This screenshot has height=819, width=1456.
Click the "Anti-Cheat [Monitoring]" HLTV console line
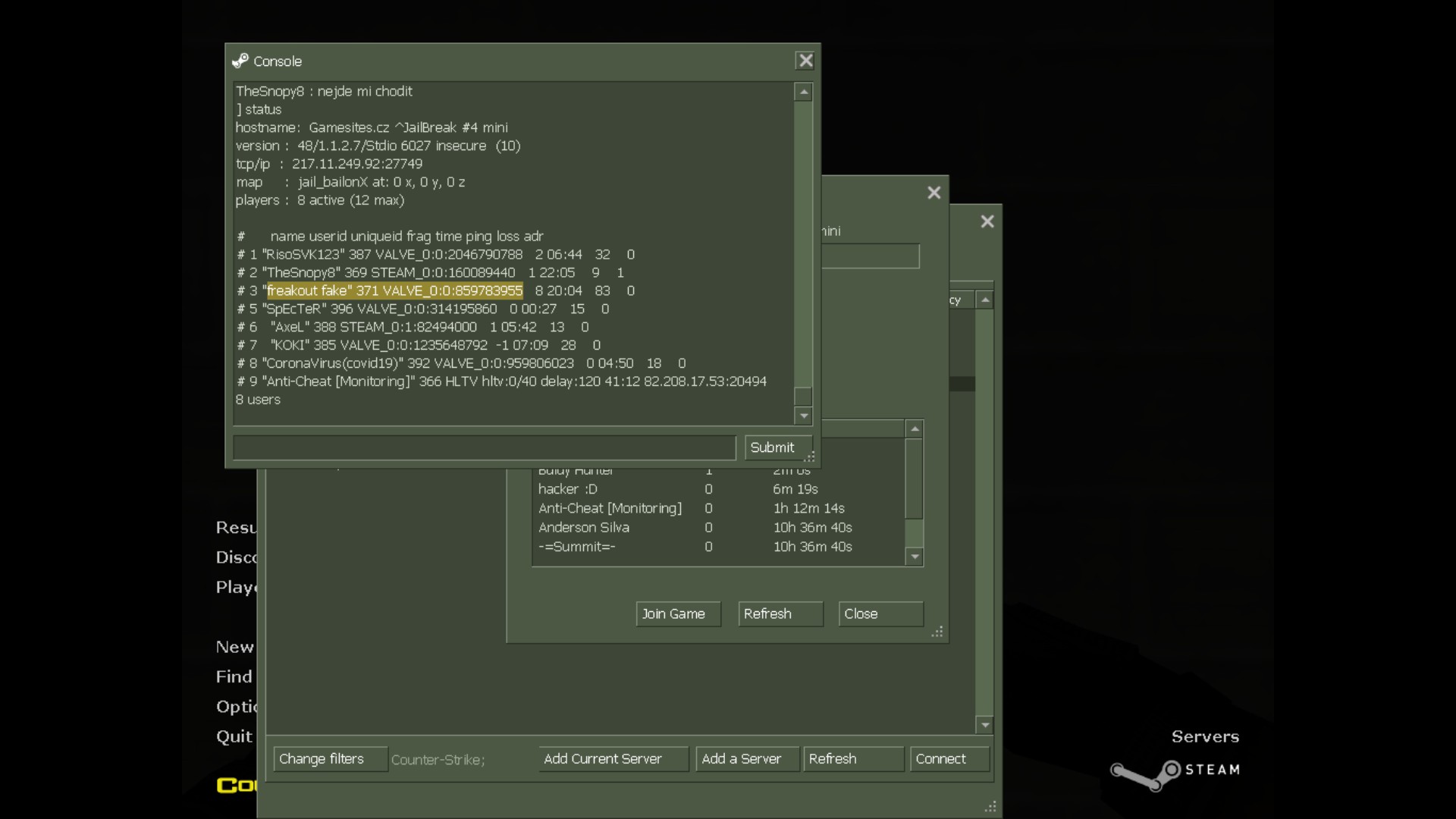coord(501,381)
